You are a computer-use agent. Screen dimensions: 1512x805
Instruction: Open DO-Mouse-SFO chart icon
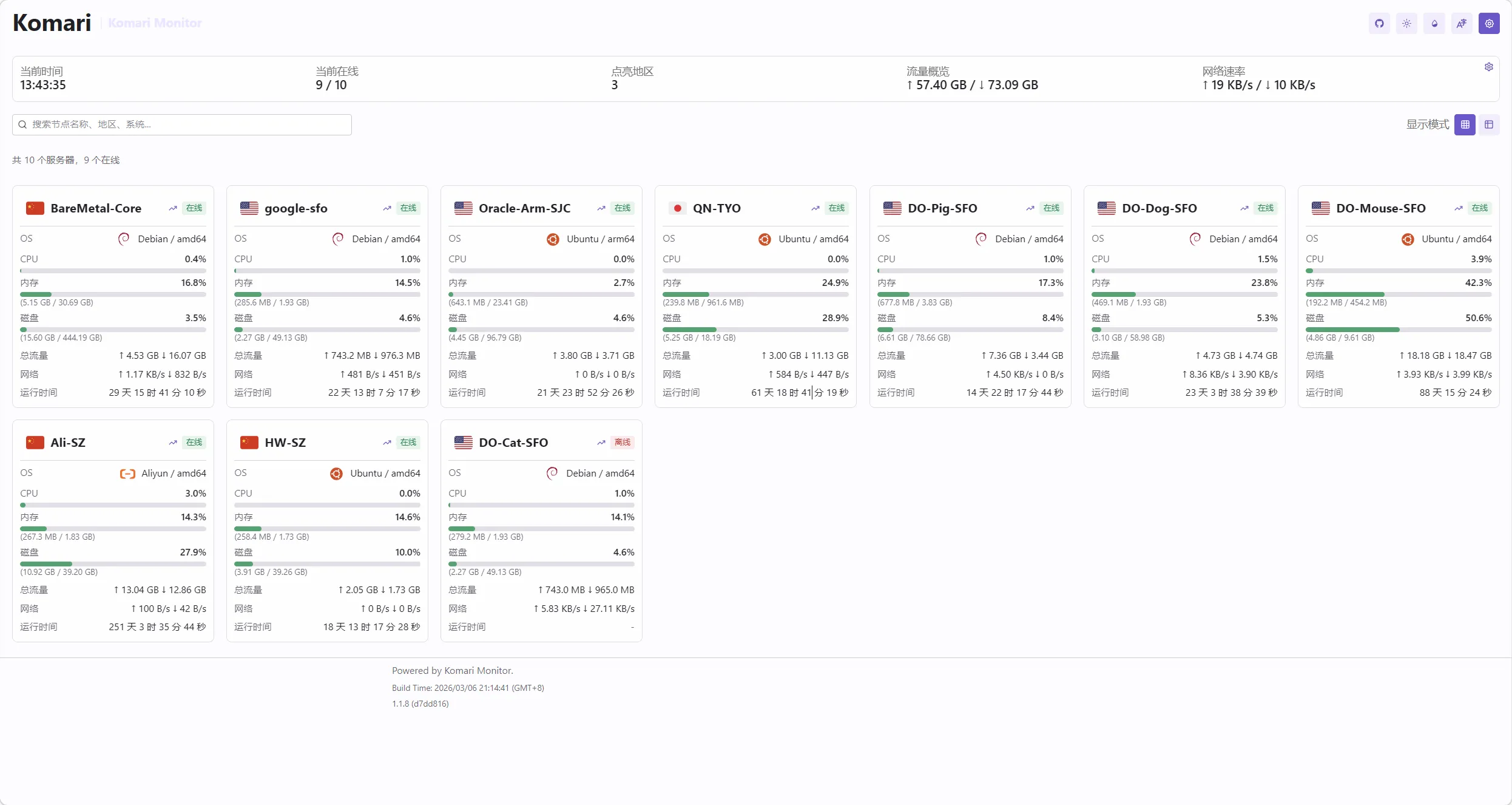[1458, 208]
